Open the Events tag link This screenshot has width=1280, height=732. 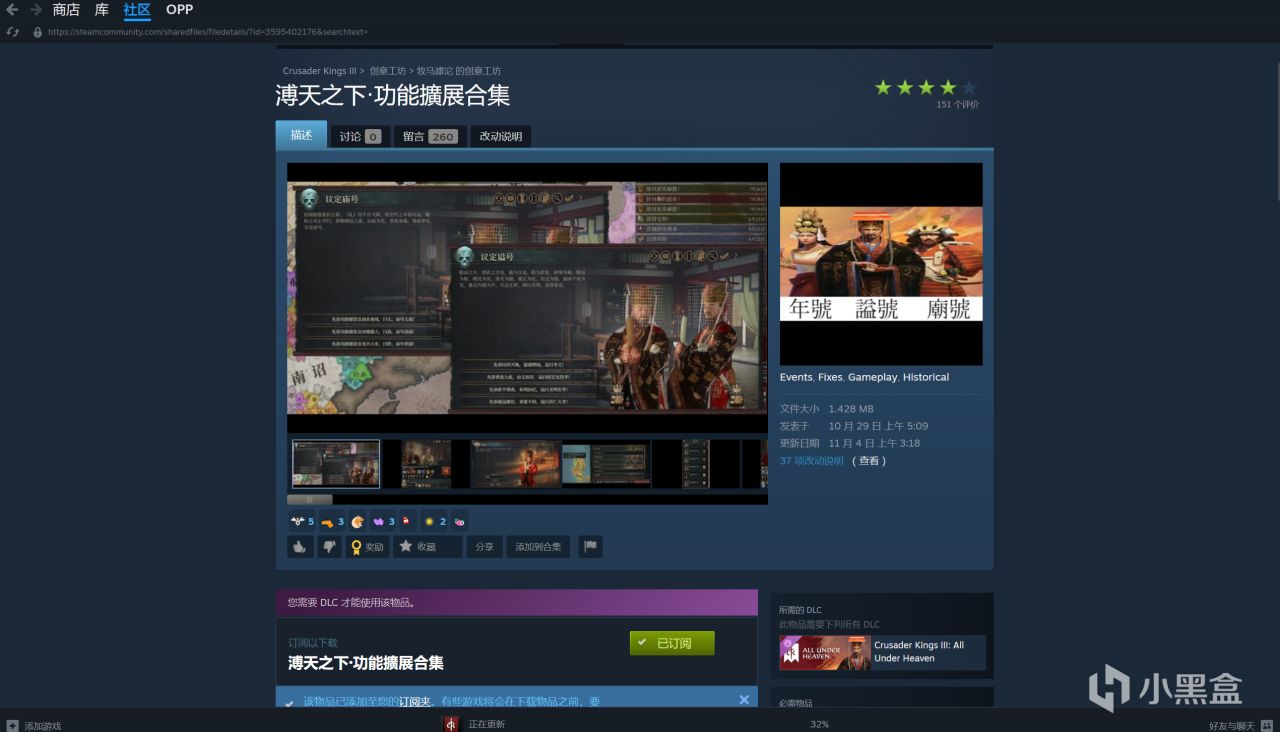pos(796,377)
